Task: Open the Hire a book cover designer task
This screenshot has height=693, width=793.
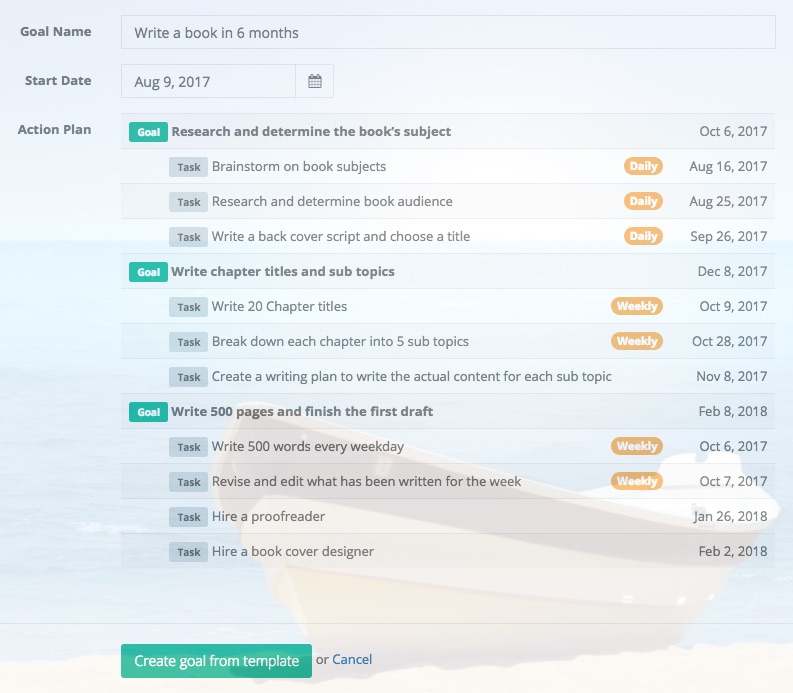Action: point(293,551)
